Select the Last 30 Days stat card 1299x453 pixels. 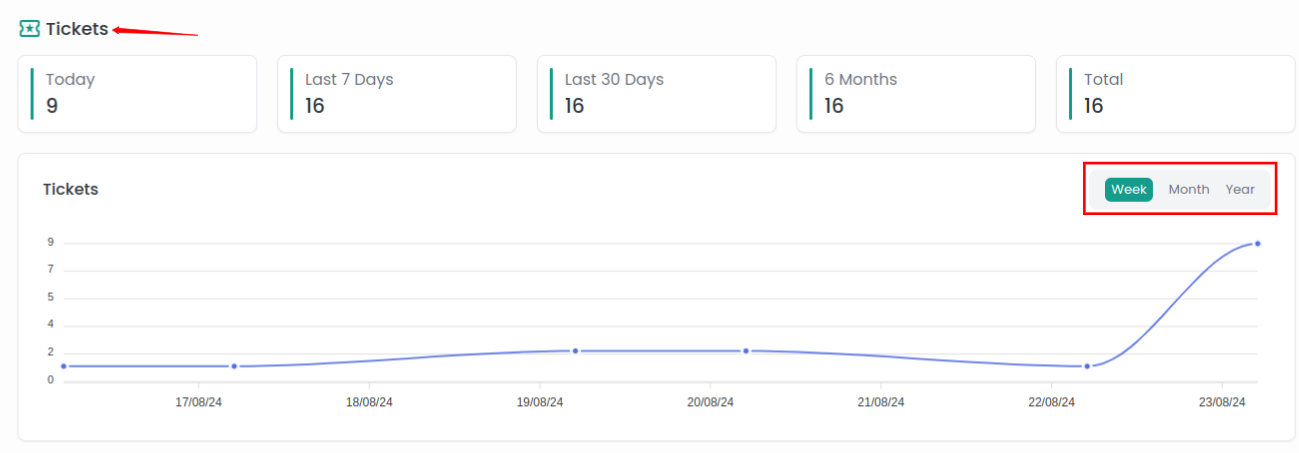pyautogui.click(x=656, y=94)
